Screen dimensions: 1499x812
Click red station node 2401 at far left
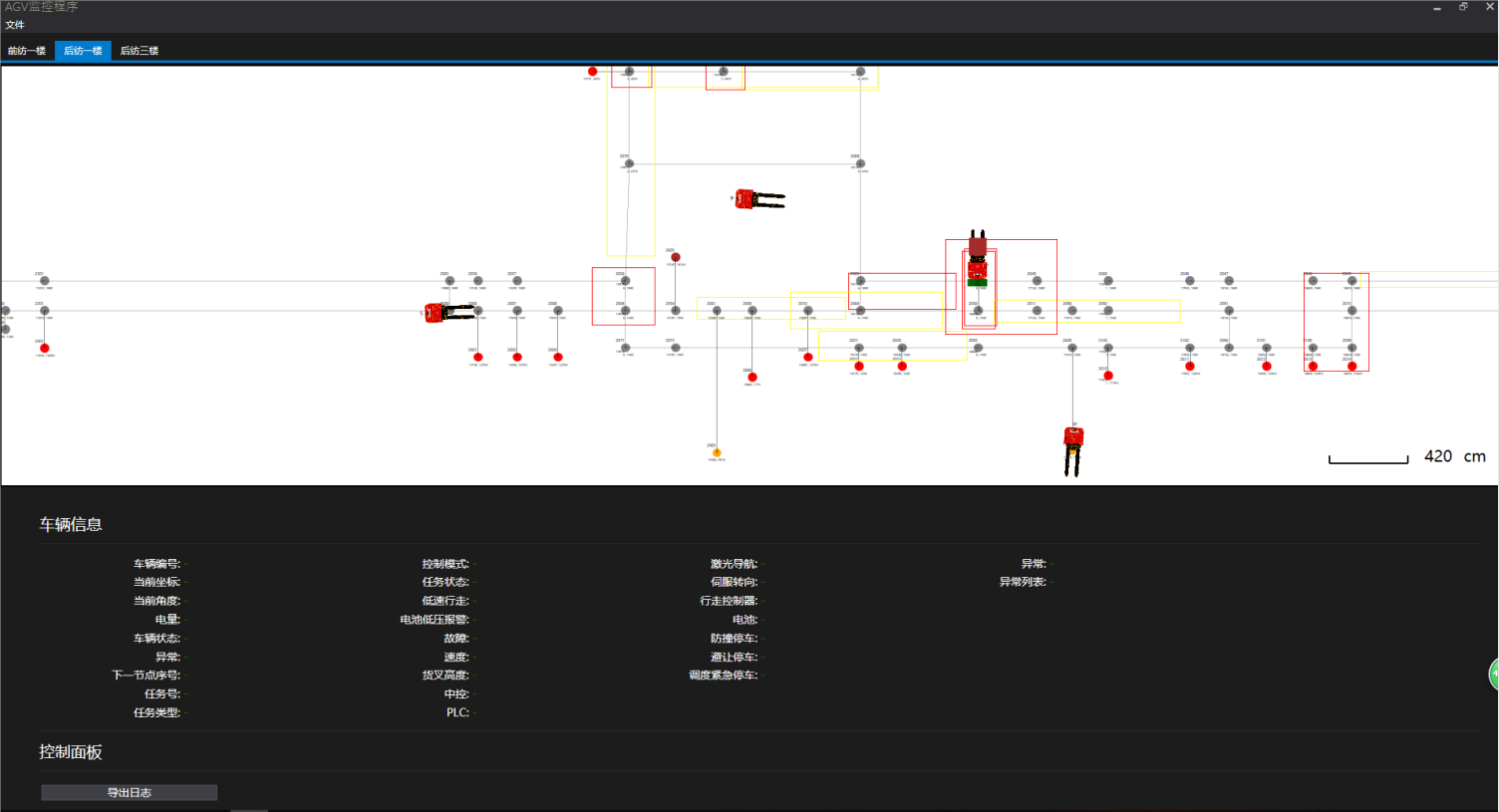45,349
